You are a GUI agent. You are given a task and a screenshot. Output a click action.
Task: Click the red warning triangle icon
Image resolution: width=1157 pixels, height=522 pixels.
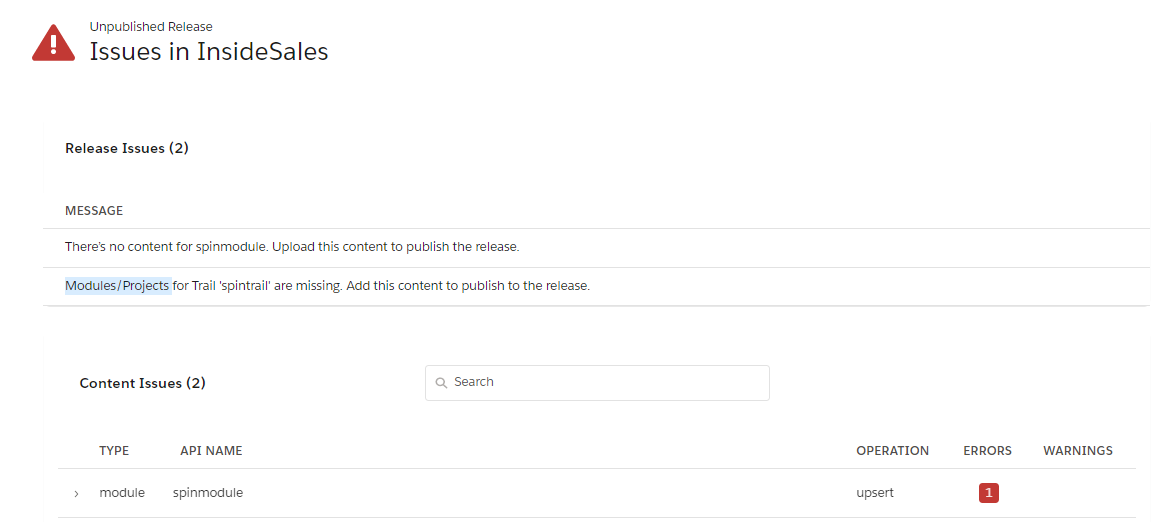click(x=53, y=43)
